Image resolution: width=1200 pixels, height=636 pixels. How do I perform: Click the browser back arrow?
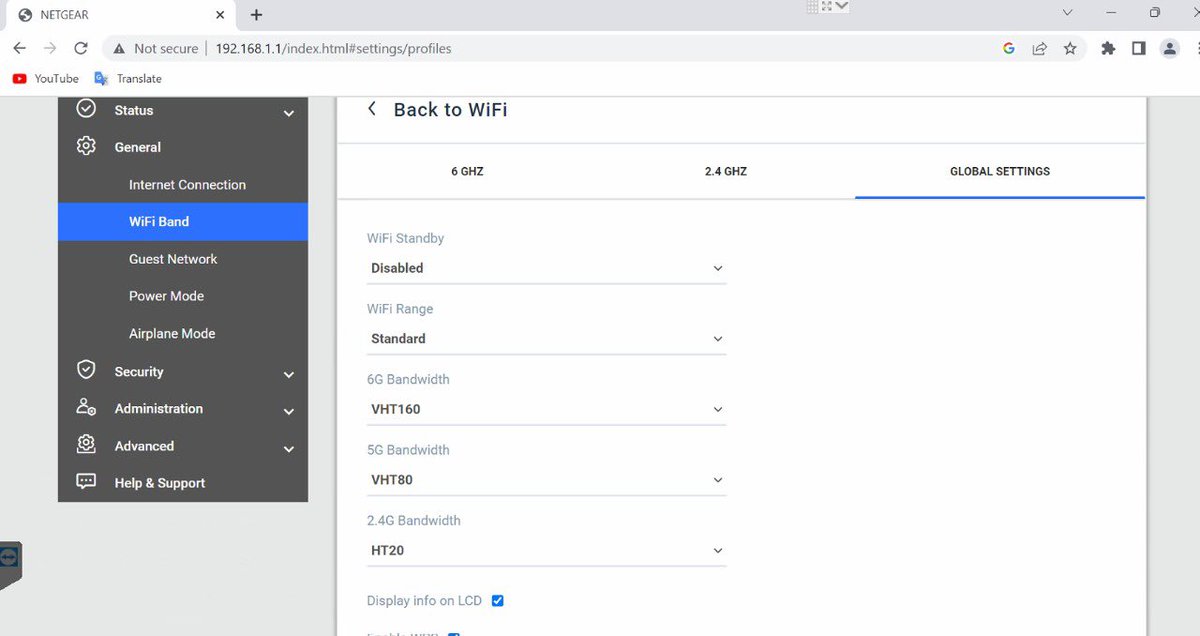(x=20, y=48)
